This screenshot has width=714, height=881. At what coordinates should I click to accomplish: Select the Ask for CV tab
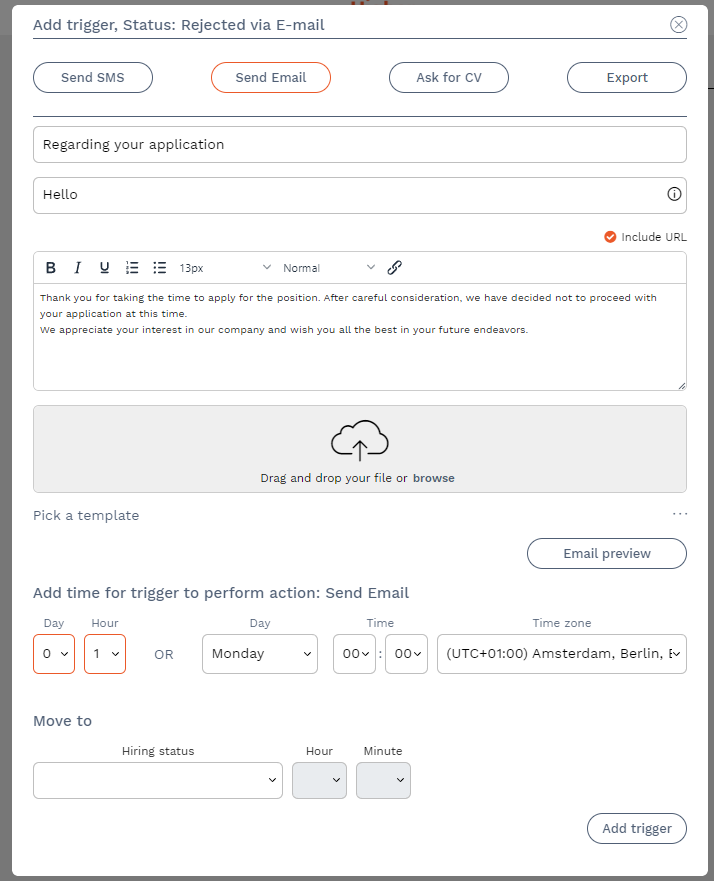pos(449,78)
